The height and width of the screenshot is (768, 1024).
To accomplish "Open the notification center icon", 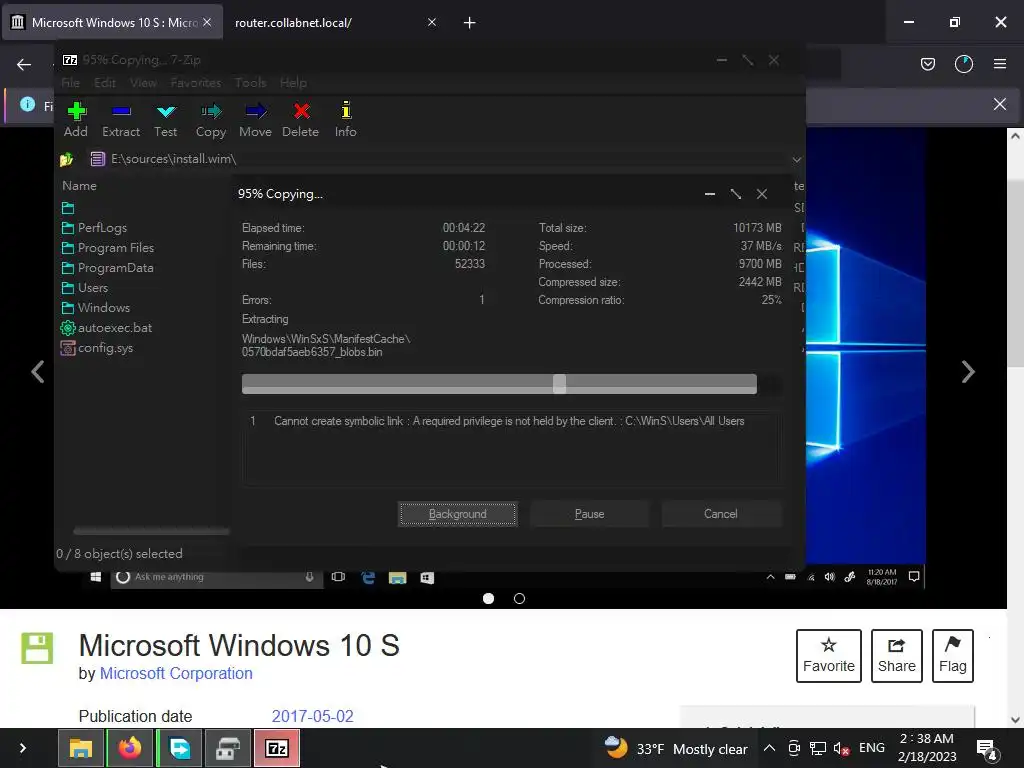I will coord(986,750).
